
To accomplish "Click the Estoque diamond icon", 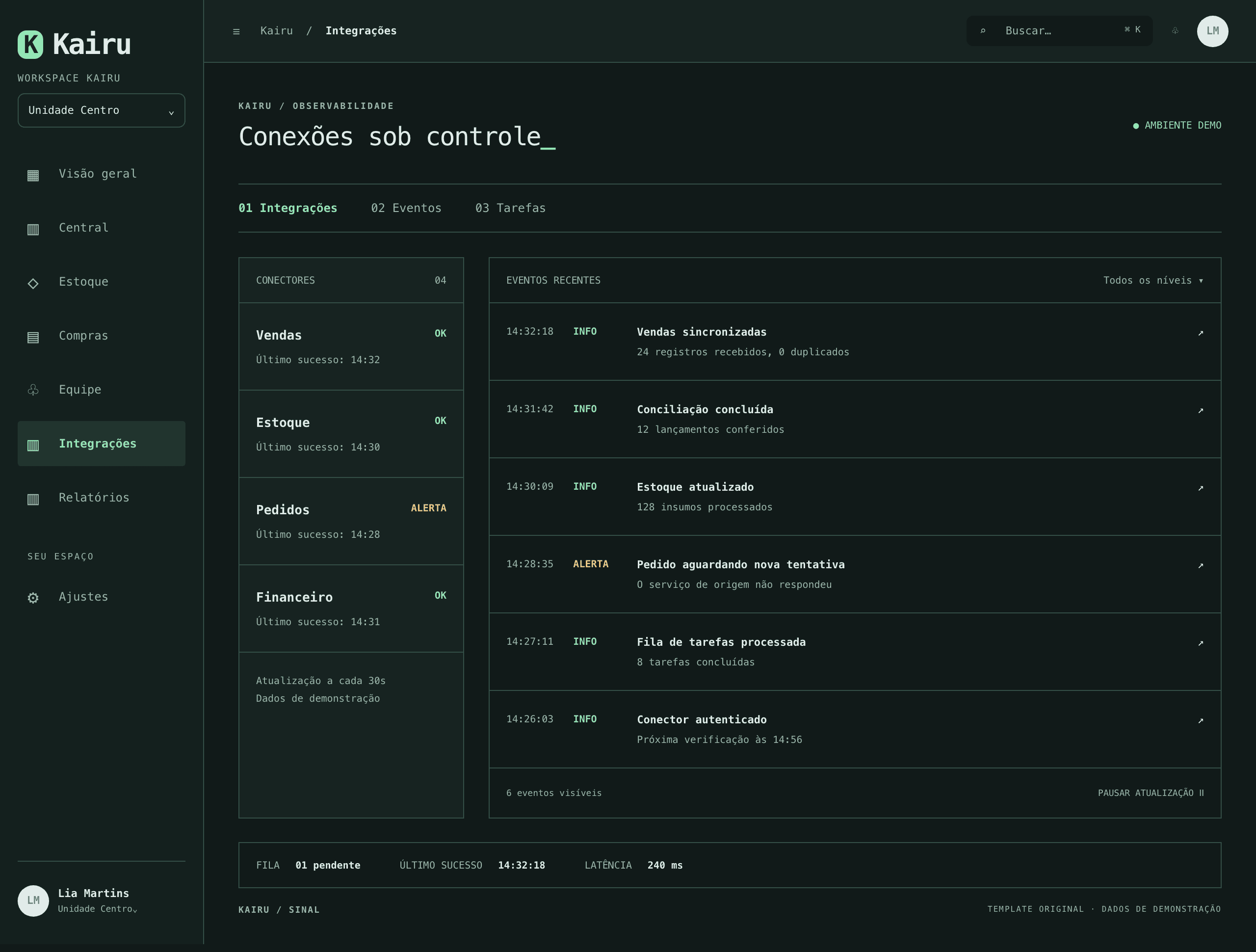I will click(33, 283).
